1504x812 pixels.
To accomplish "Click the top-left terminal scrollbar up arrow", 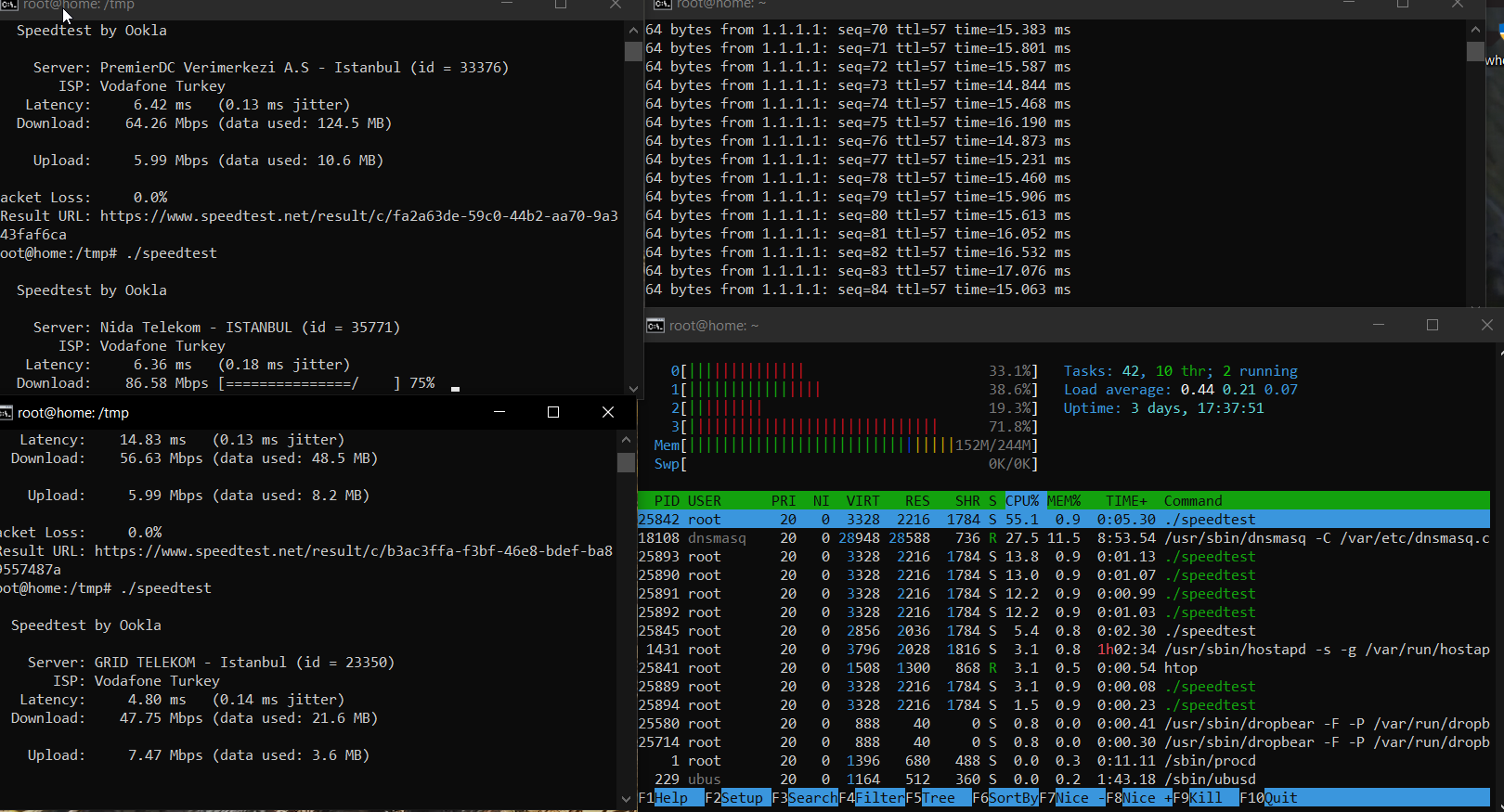I will 633,30.
